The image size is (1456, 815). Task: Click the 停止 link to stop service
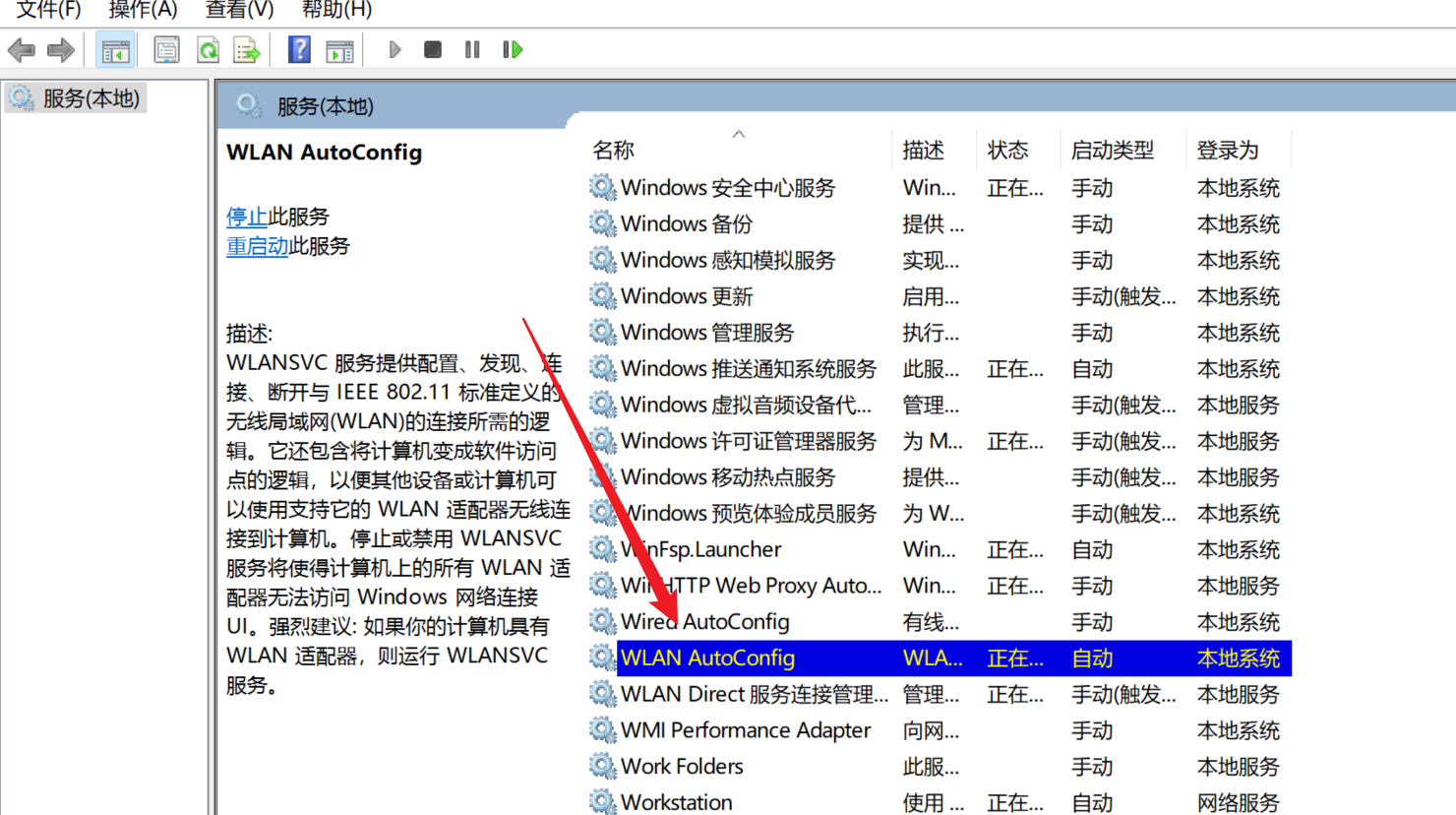tap(246, 217)
